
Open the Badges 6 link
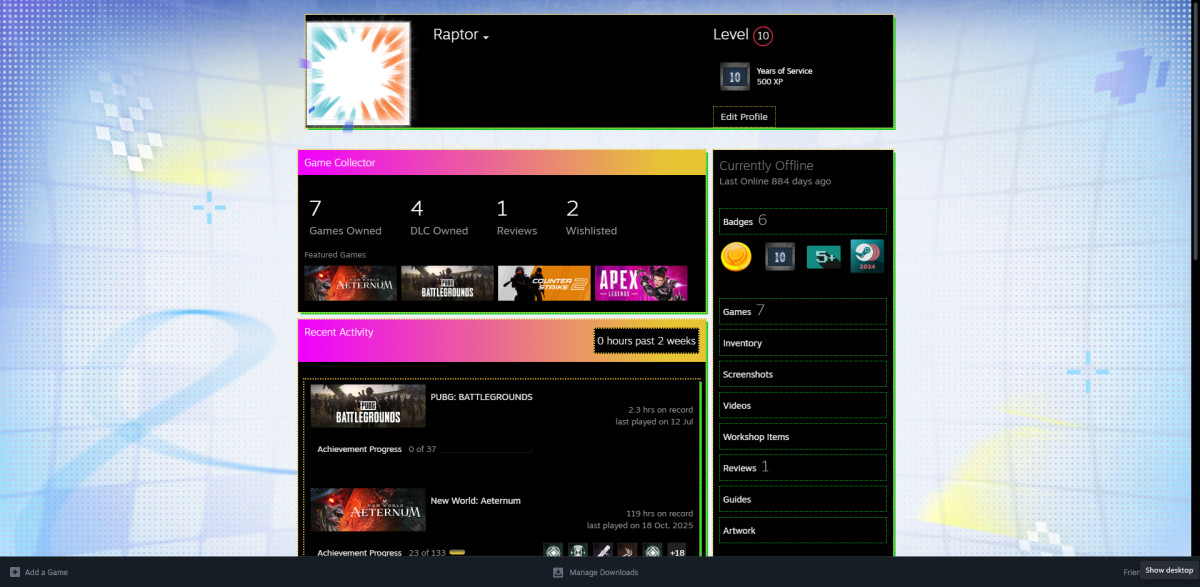pyautogui.click(x=803, y=221)
